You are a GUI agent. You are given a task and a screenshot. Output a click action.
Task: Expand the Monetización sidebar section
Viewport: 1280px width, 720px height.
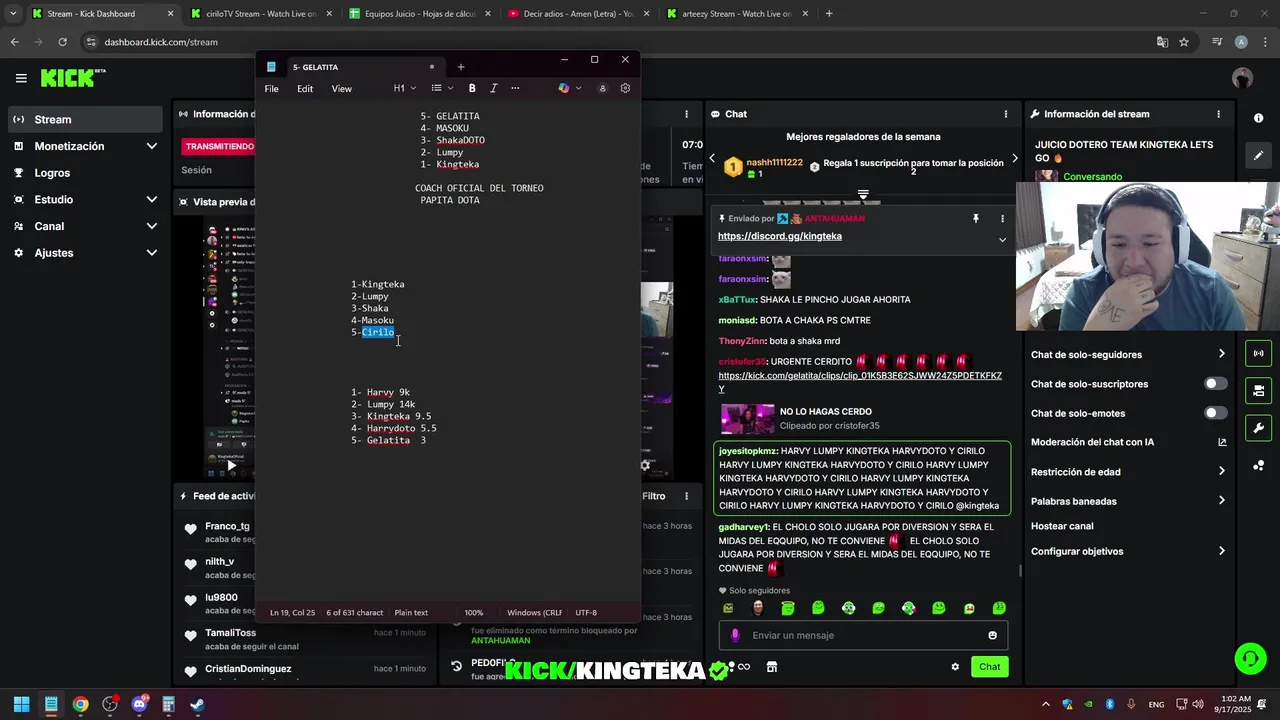151,146
